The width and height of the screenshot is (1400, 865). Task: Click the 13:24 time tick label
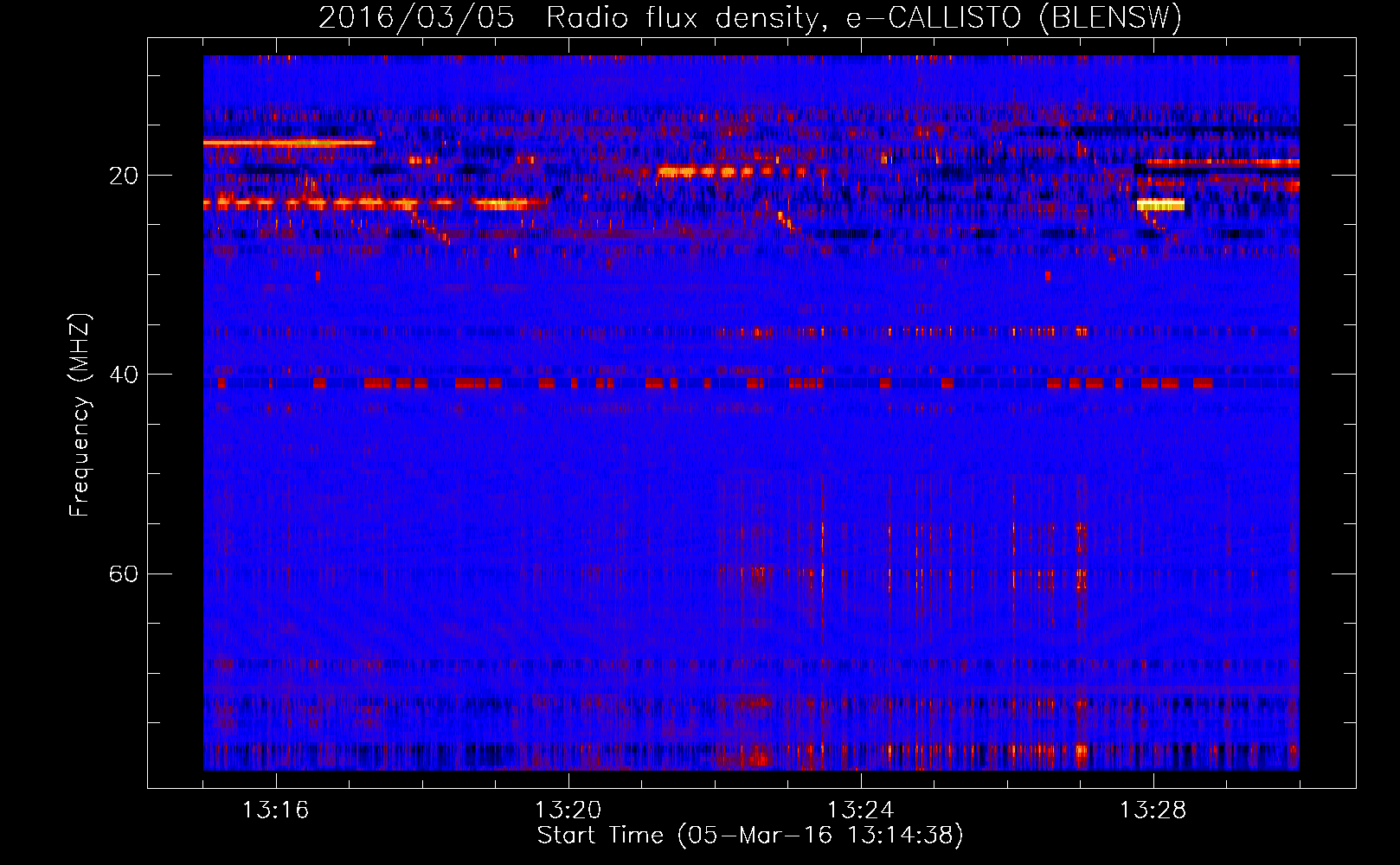coord(860,811)
